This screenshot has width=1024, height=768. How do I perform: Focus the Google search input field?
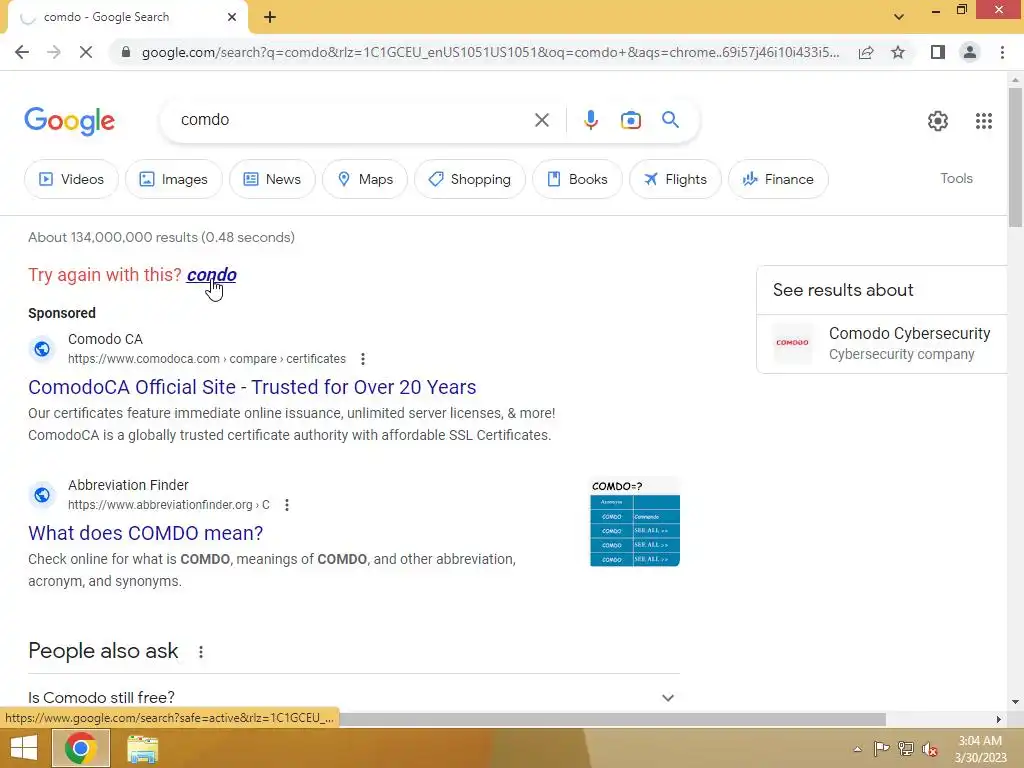coord(353,120)
